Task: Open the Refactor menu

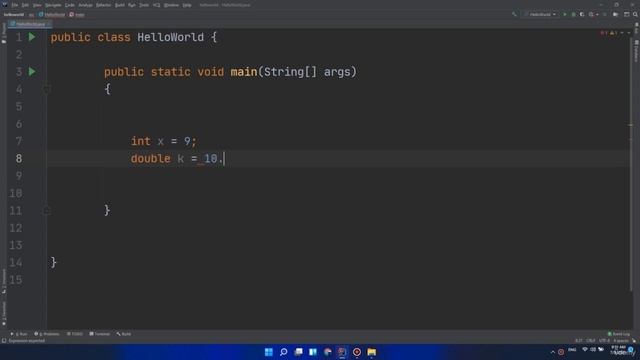Action: (x=103, y=5)
